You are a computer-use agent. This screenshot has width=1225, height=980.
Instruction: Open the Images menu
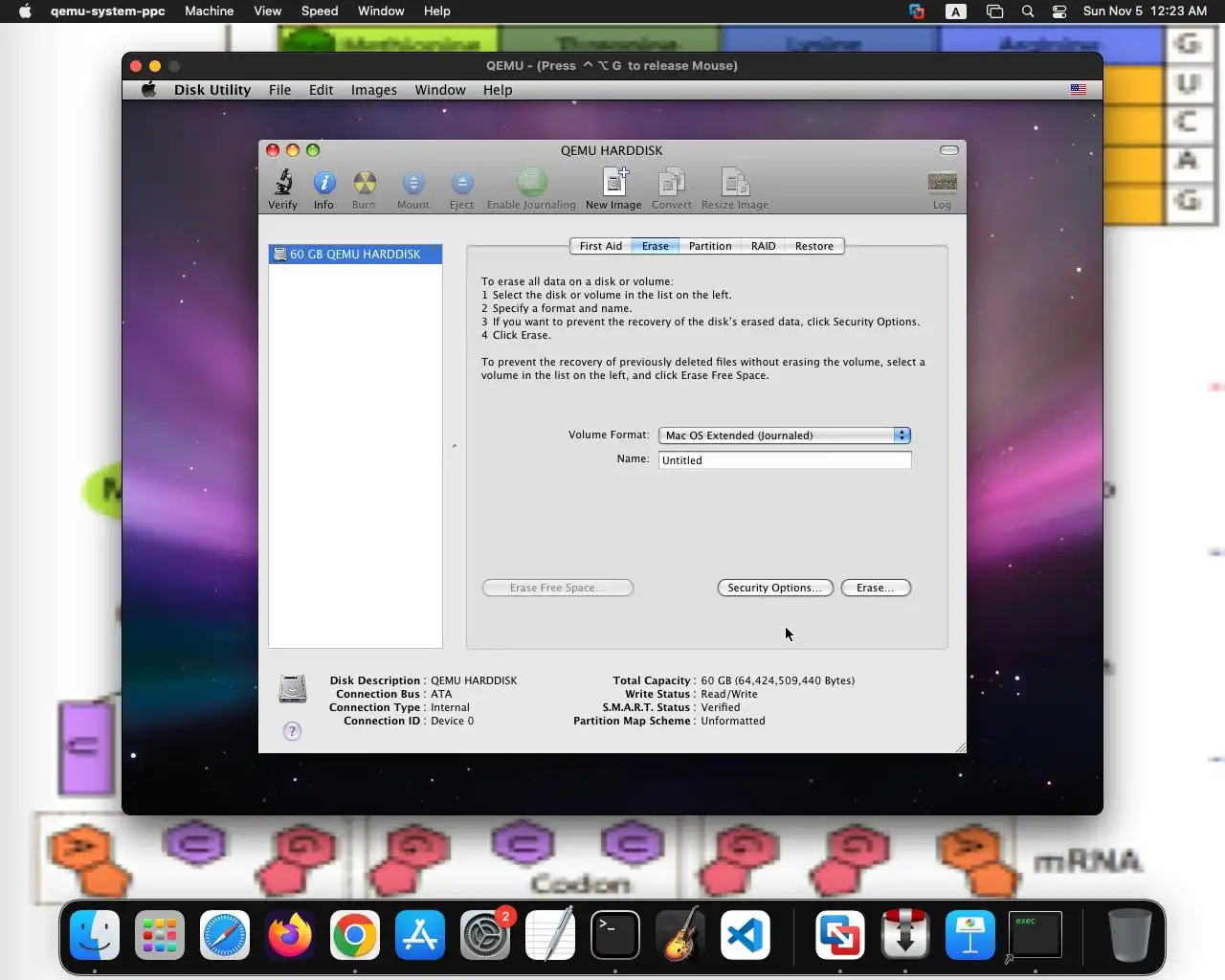(374, 90)
